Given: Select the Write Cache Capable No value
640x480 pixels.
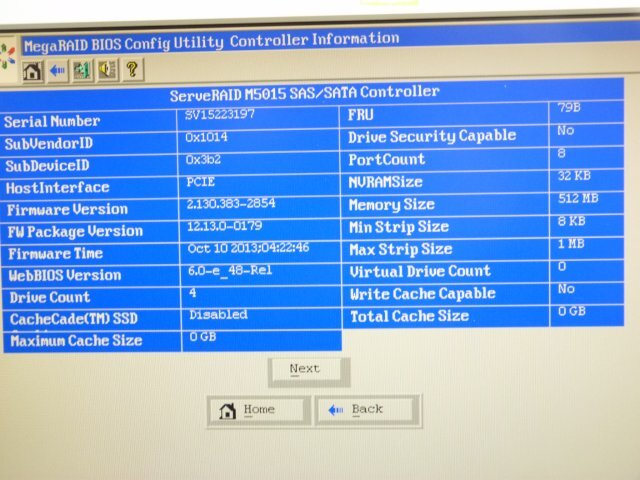Looking at the screenshot, I should (567, 289).
